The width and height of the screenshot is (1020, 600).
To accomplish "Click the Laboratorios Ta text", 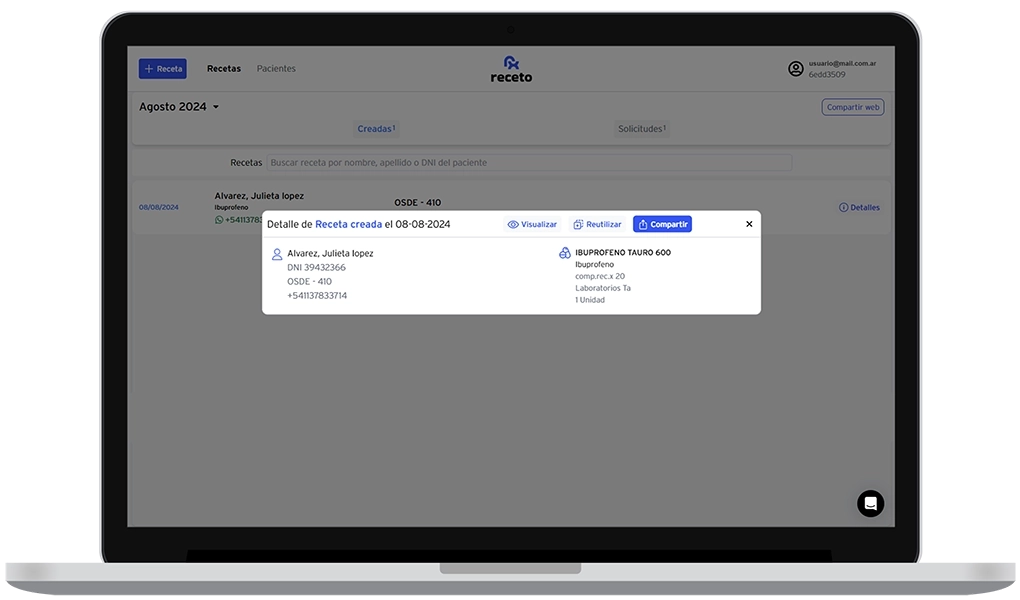I will pos(603,288).
